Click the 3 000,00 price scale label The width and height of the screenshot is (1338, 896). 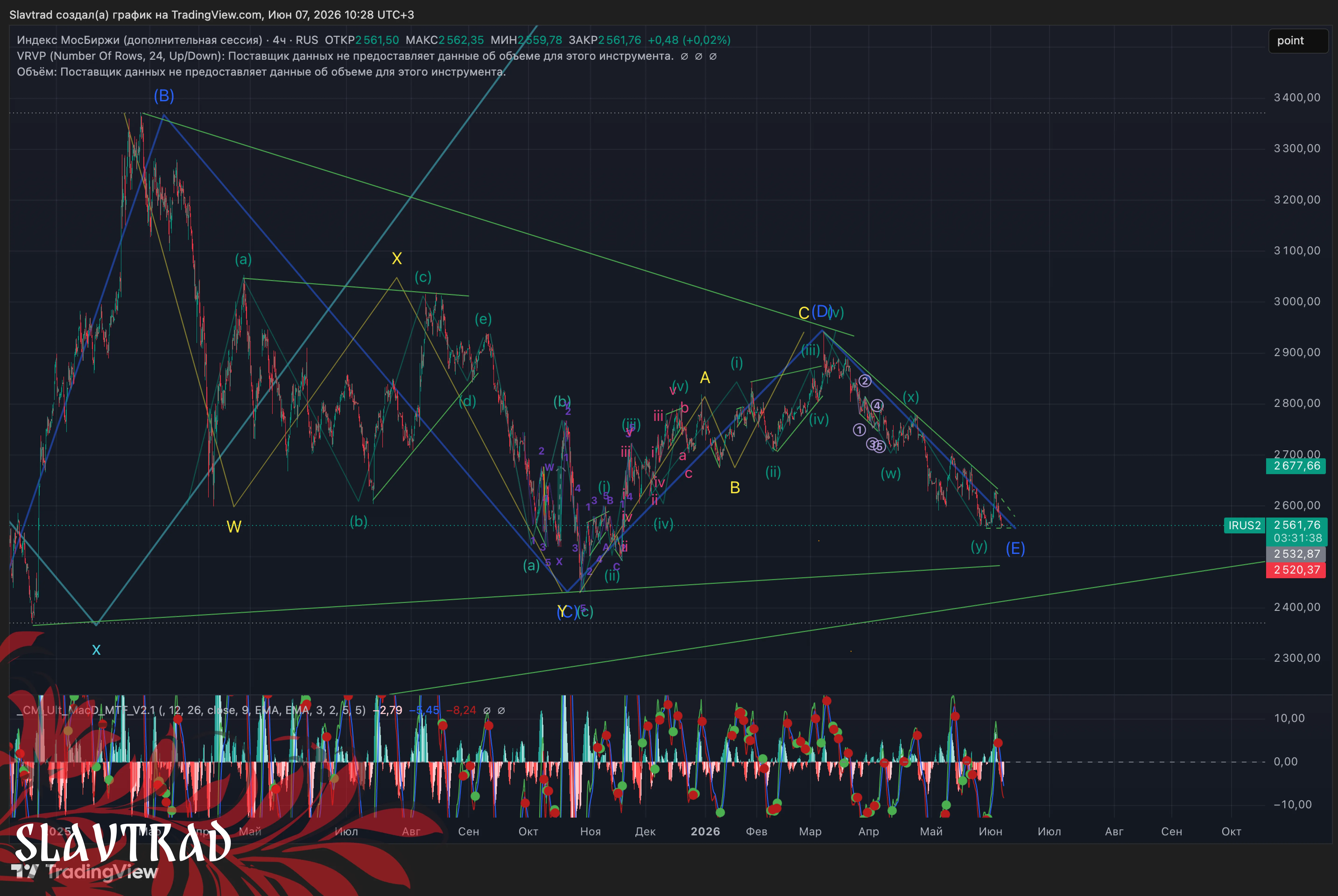pyautogui.click(x=1297, y=302)
